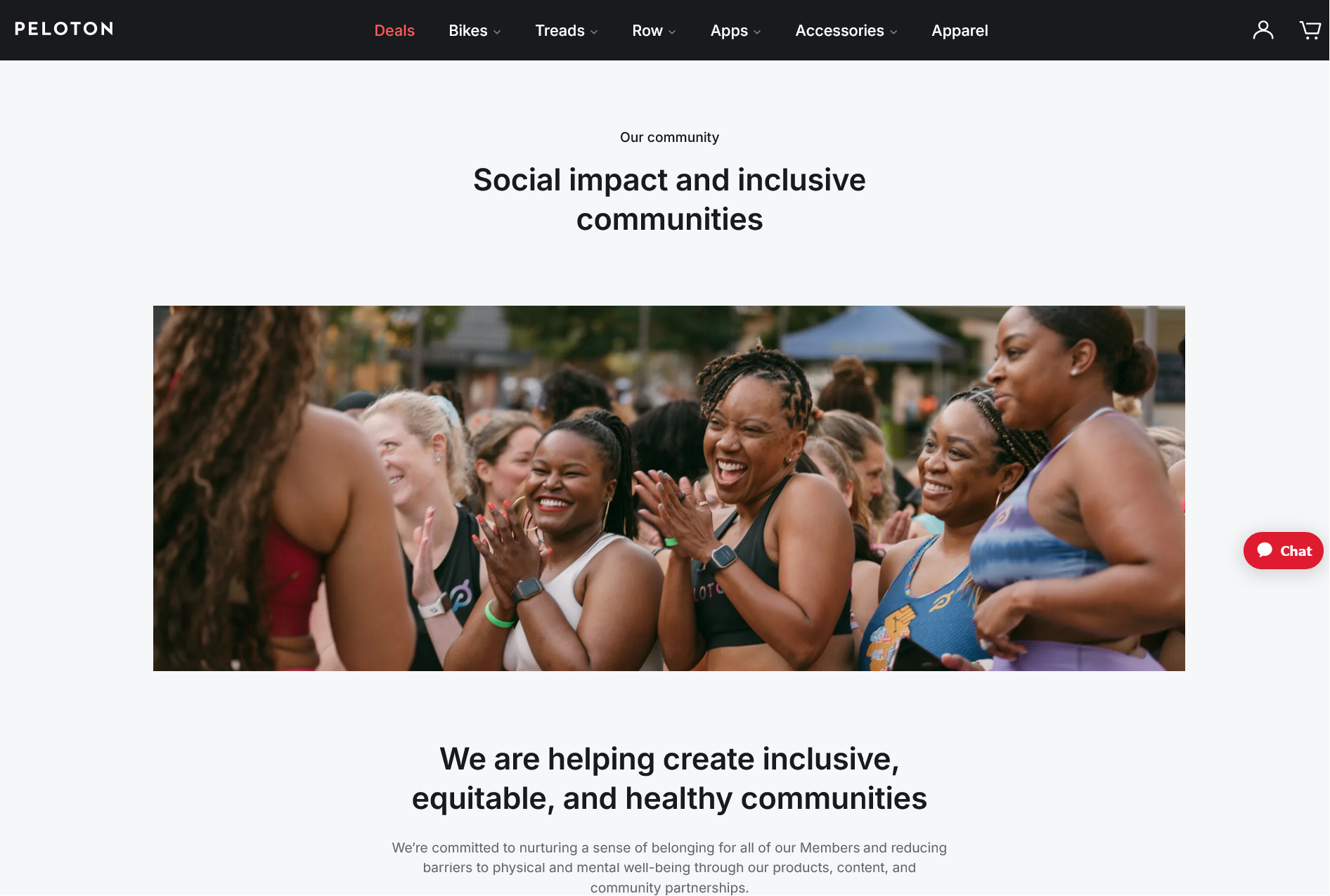Expand the Apps dropdown chevron
Image resolution: width=1330 pixels, height=896 pixels.
[x=757, y=32]
